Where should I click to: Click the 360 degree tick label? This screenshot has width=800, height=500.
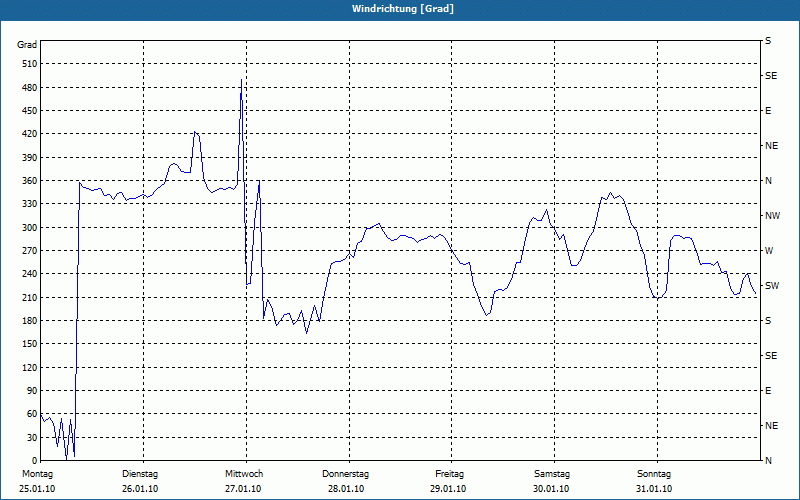30,181
